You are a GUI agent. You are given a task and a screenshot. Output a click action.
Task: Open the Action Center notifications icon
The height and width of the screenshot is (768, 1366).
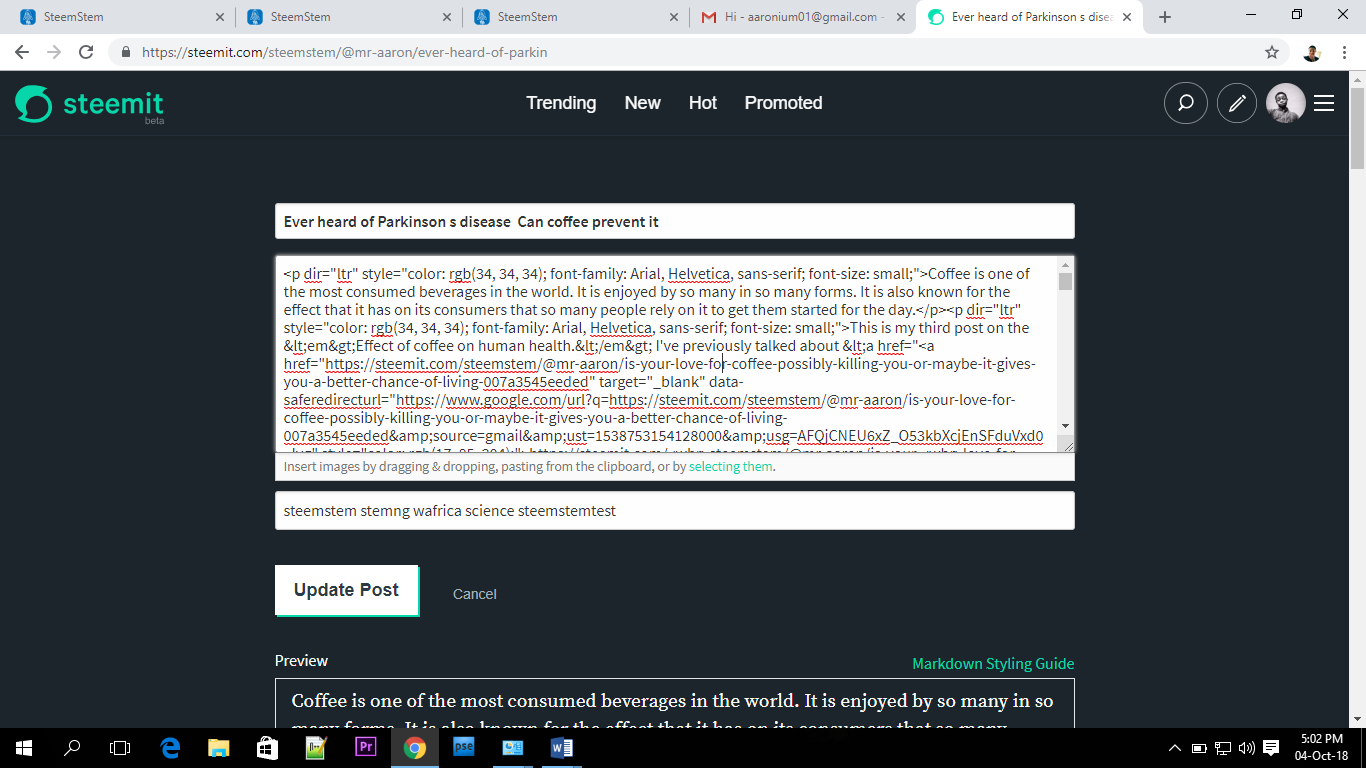click(x=1271, y=748)
